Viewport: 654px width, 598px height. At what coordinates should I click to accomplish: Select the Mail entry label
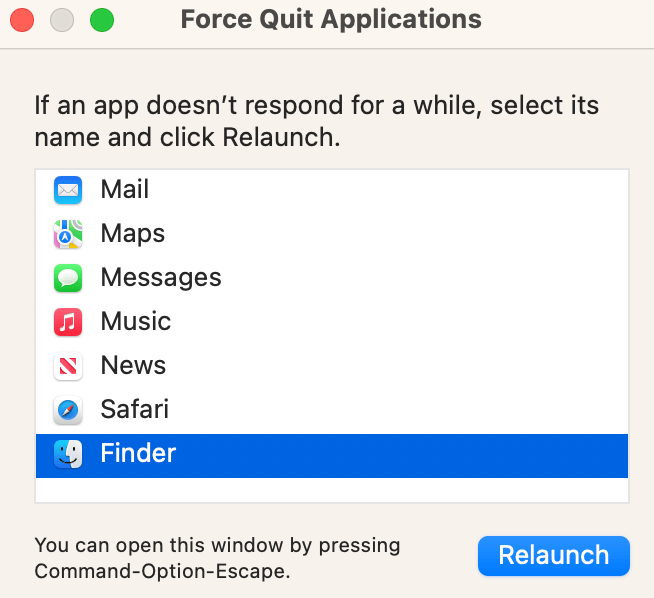(x=124, y=189)
